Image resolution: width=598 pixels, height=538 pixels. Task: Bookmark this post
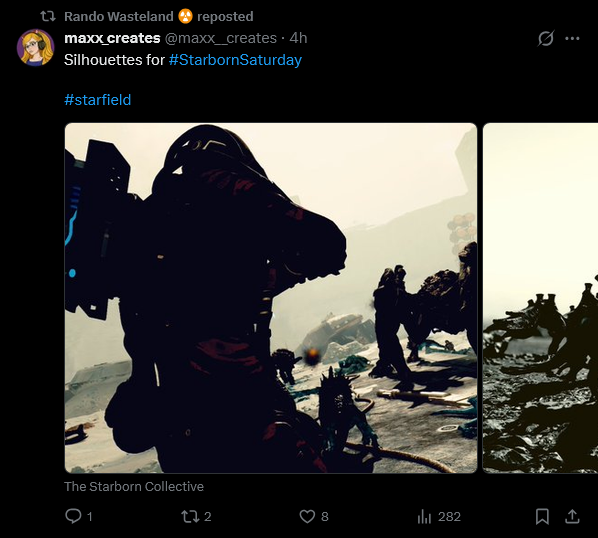pyautogui.click(x=542, y=517)
